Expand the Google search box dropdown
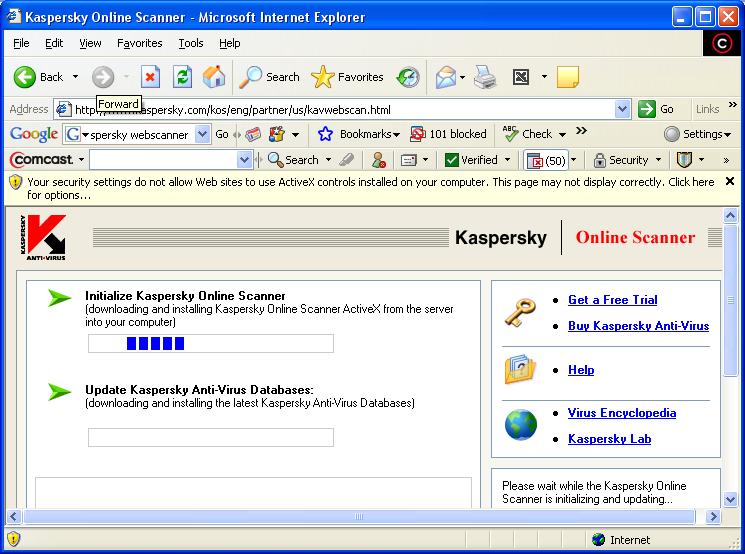The height and width of the screenshot is (554, 745). tap(202, 134)
